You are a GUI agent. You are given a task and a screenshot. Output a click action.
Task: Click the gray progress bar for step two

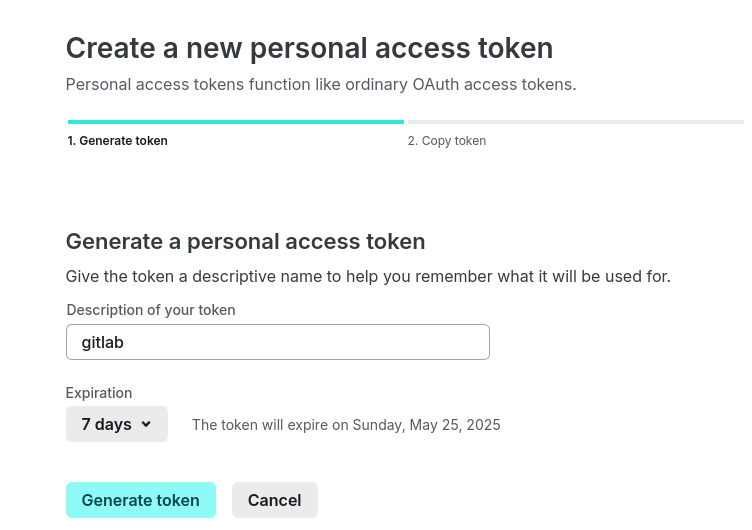[575, 122]
